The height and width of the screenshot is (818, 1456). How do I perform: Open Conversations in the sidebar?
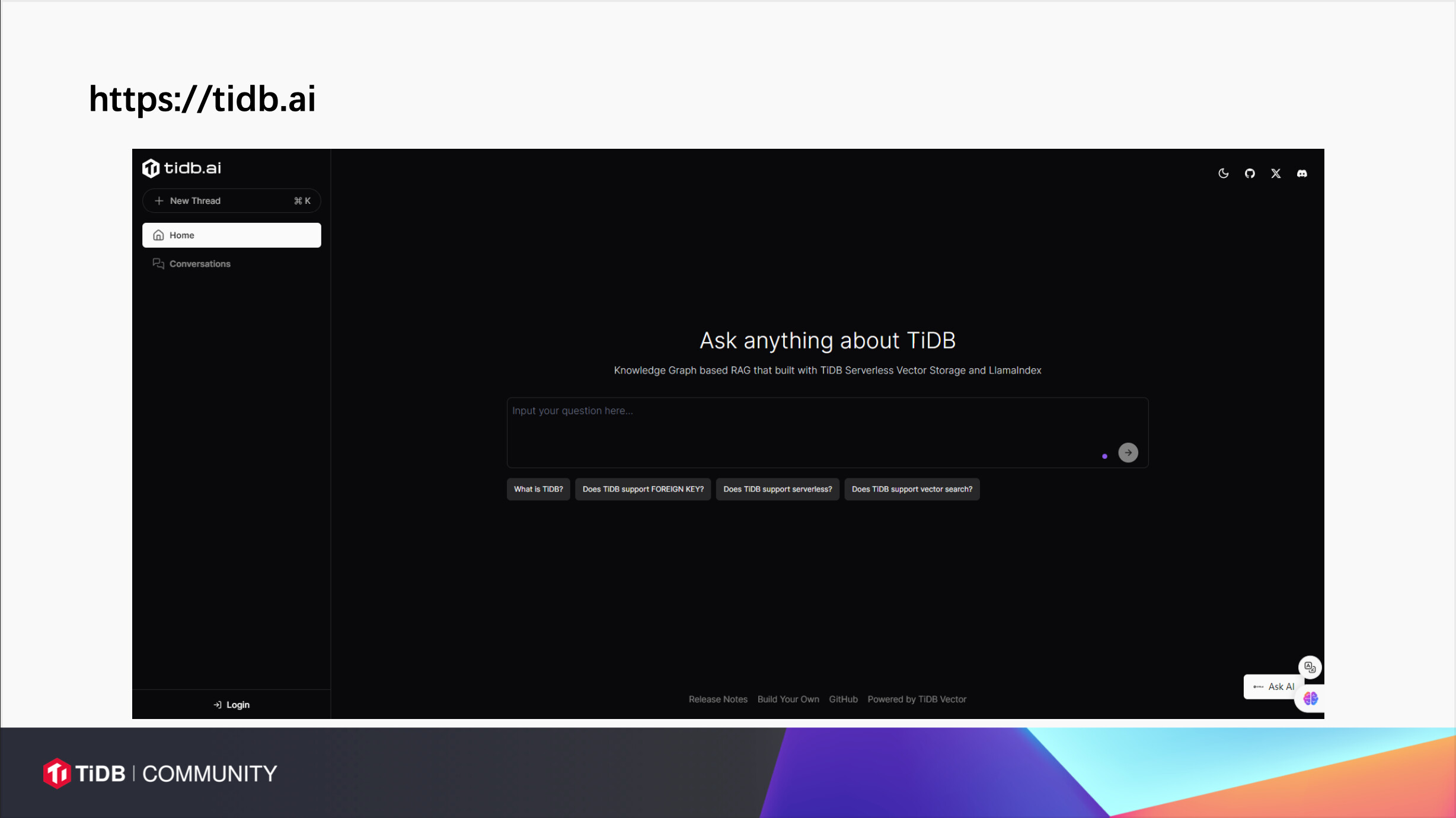(x=199, y=264)
